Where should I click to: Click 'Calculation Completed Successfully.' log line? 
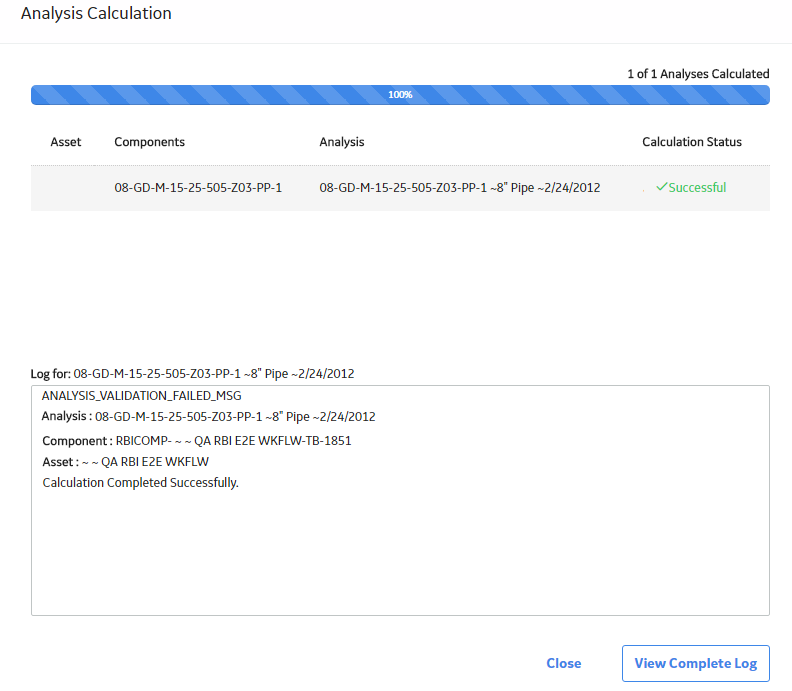pos(140,483)
